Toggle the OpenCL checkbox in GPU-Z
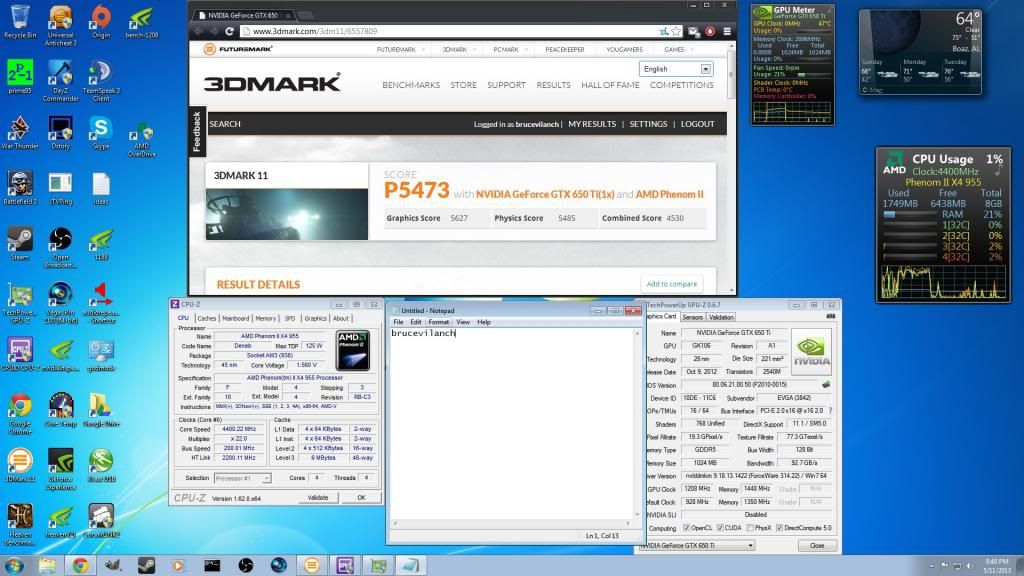The width and height of the screenshot is (1024, 576). pyautogui.click(x=686, y=528)
